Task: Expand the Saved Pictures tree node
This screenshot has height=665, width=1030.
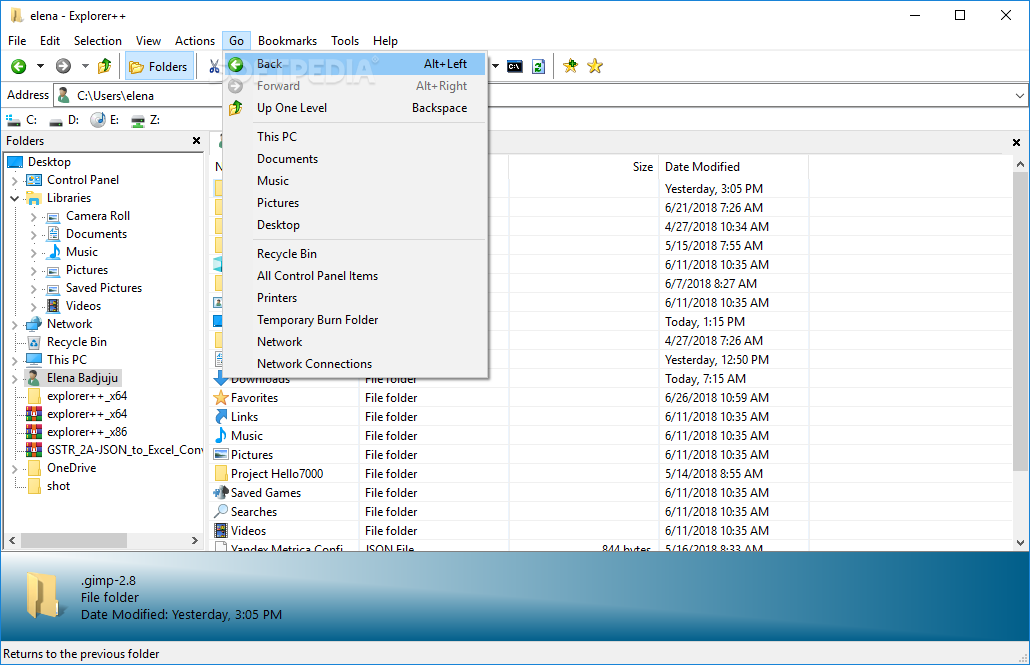Action: 34,288
